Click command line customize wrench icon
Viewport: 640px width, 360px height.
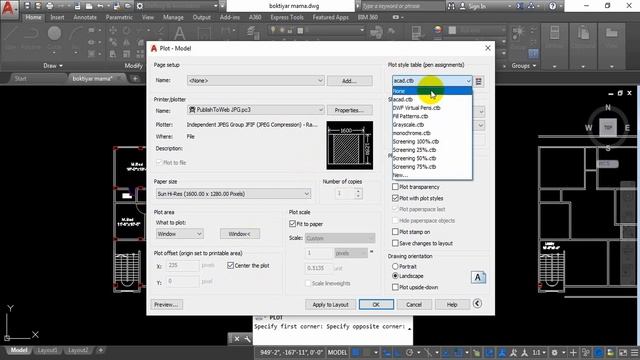(247, 339)
